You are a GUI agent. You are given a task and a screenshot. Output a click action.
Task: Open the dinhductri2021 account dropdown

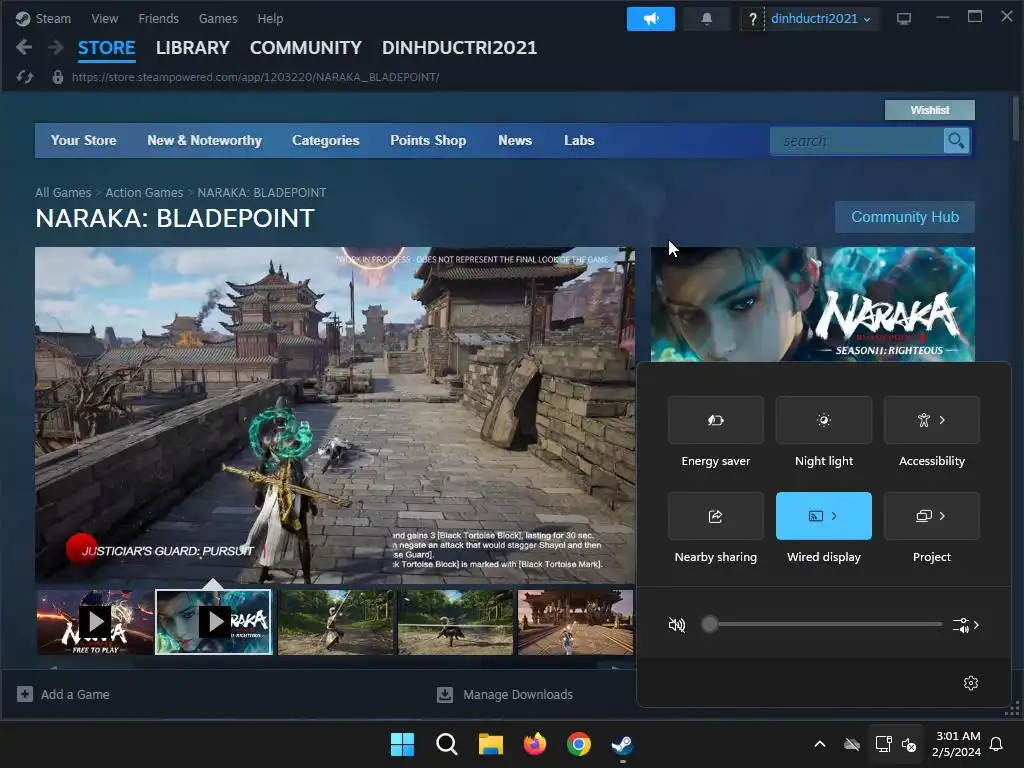pos(820,19)
